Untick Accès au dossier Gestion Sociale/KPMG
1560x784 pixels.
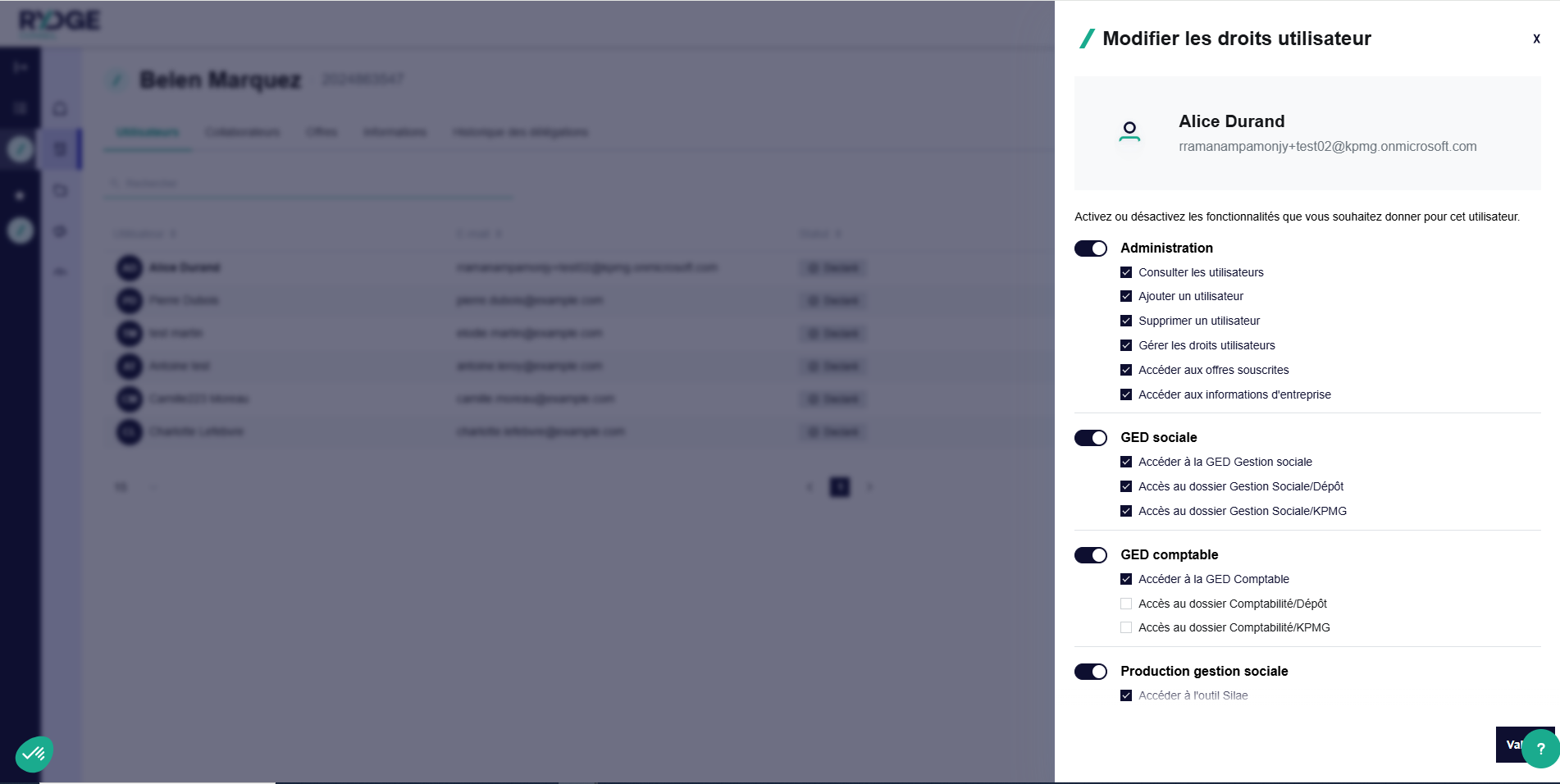[1126, 511]
